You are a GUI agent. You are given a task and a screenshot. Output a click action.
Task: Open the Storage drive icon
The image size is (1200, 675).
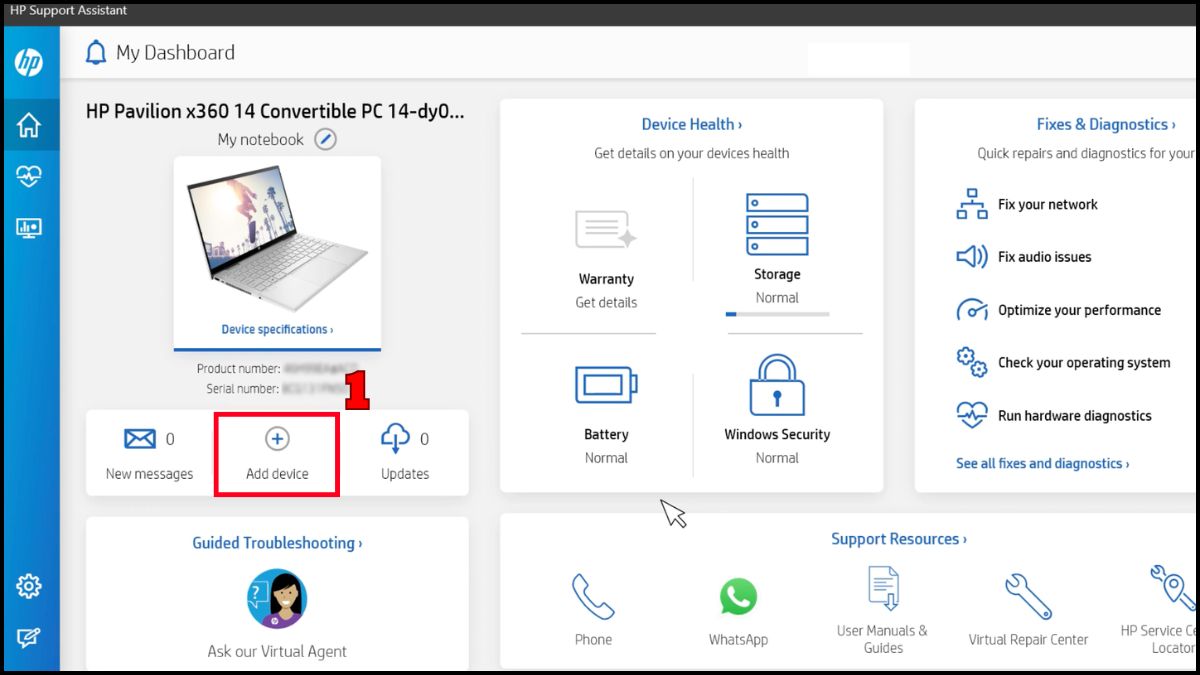(777, 223)
